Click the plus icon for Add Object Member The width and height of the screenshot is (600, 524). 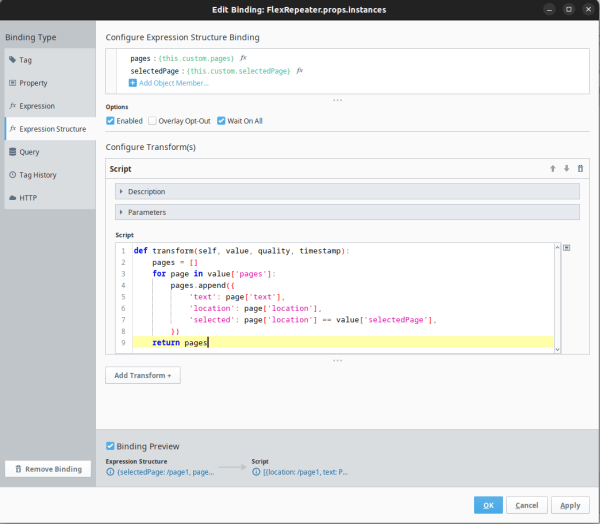133,83
